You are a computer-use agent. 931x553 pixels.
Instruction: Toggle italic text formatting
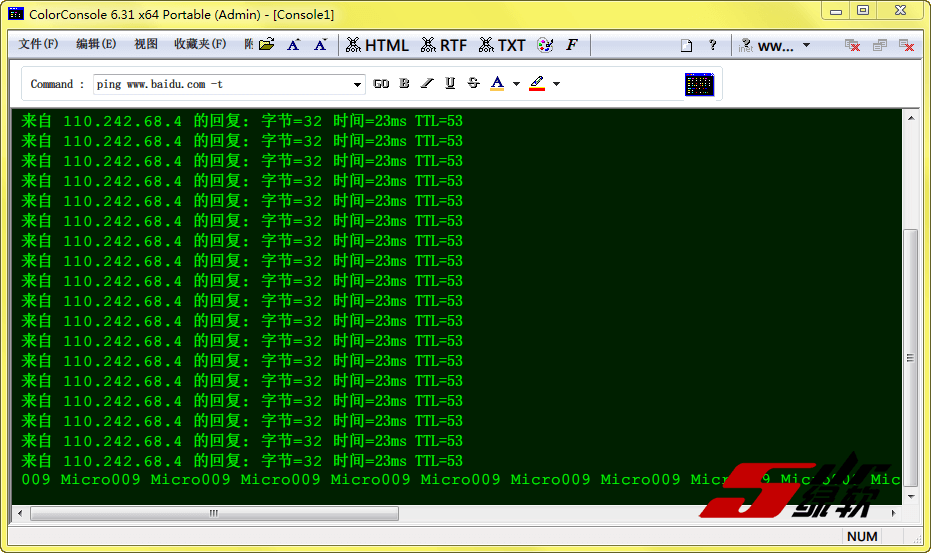427,84
